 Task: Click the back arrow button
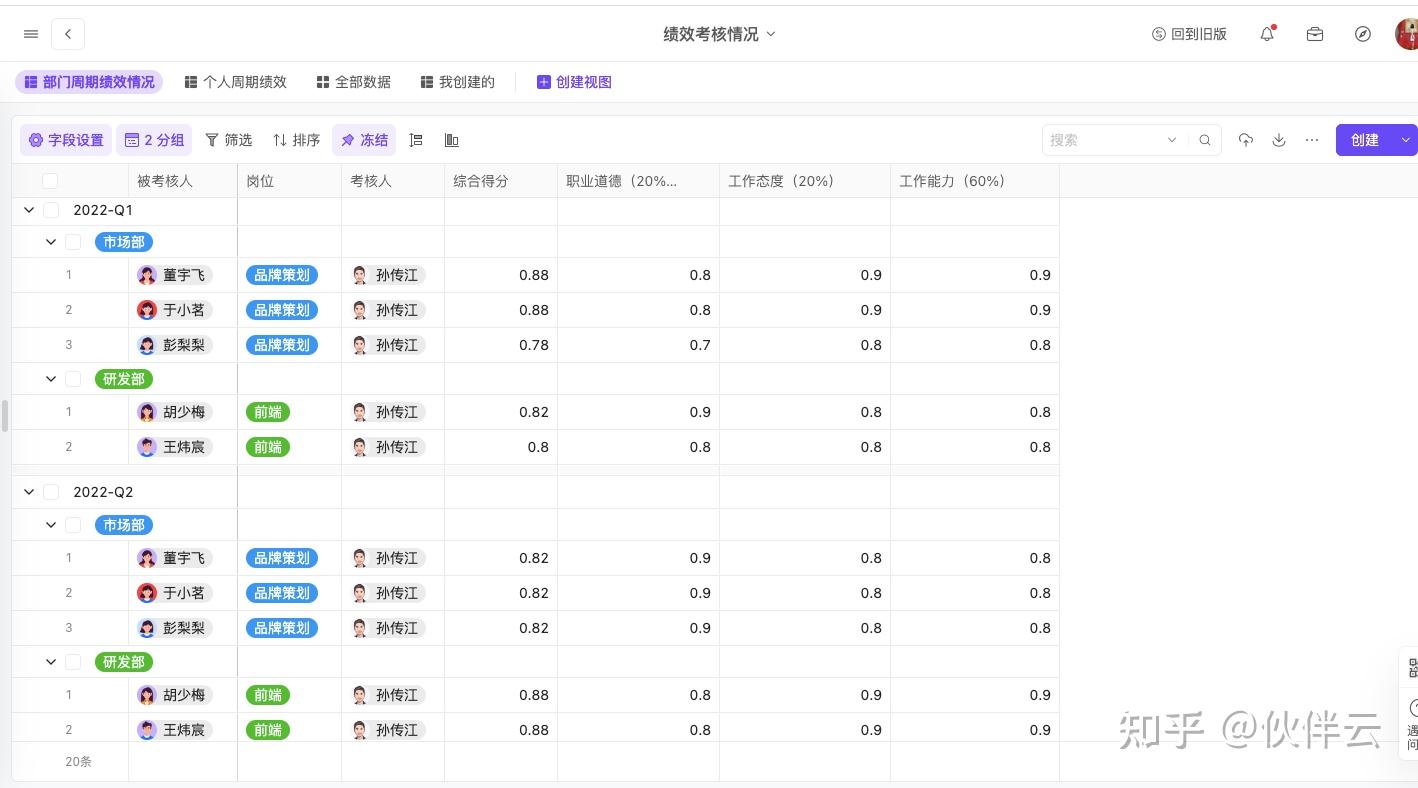click(68, 34)
